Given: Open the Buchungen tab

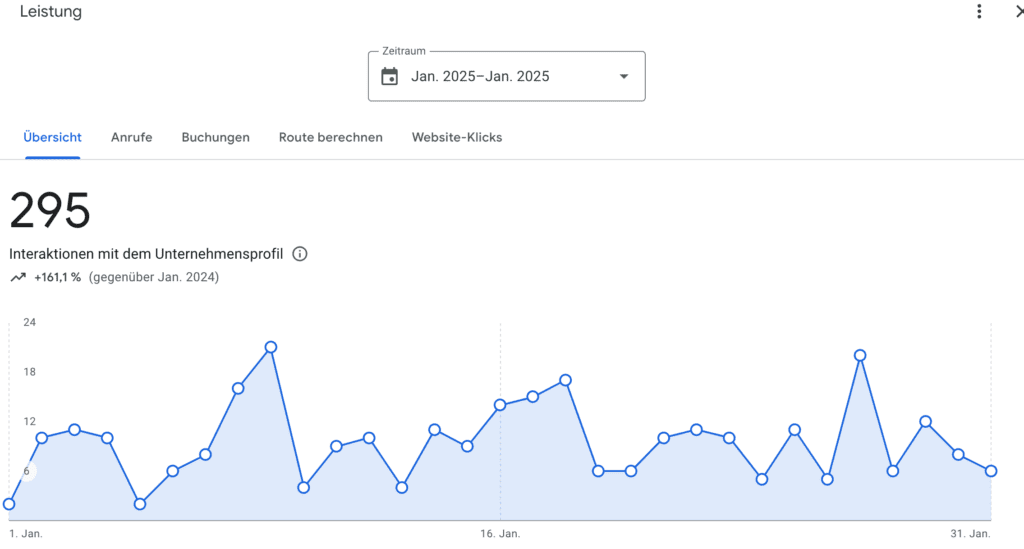Looking at the screenshot, I should pos(216,137).
